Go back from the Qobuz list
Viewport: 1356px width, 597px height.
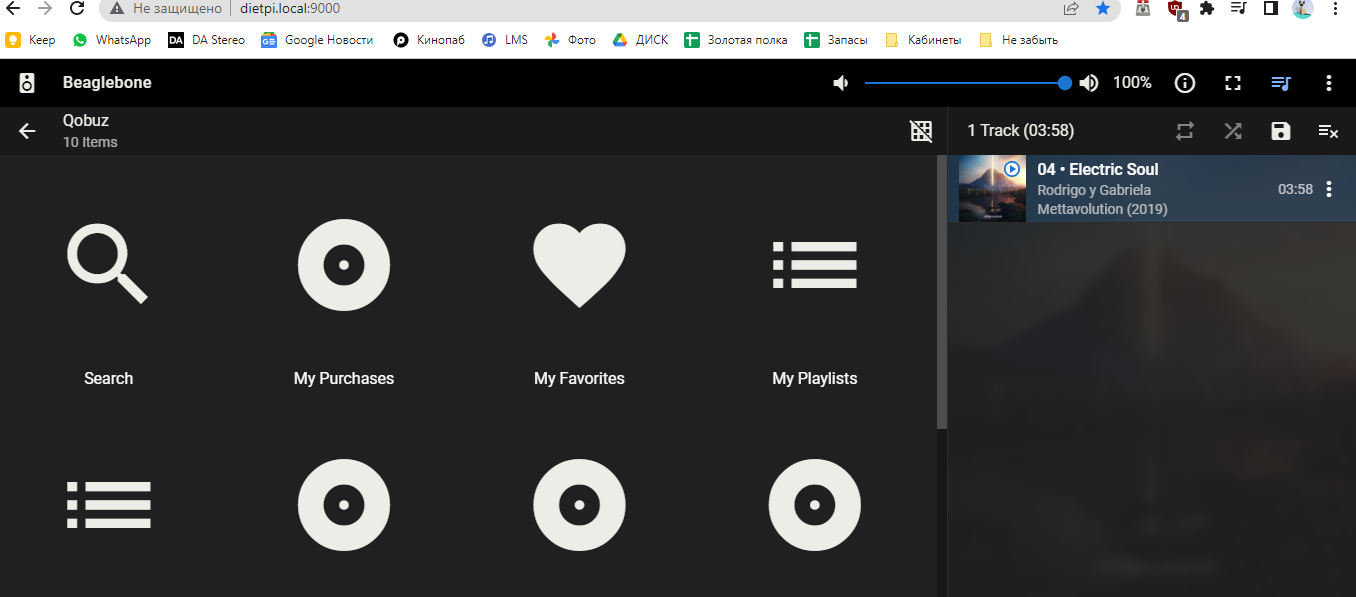(27, 131)
